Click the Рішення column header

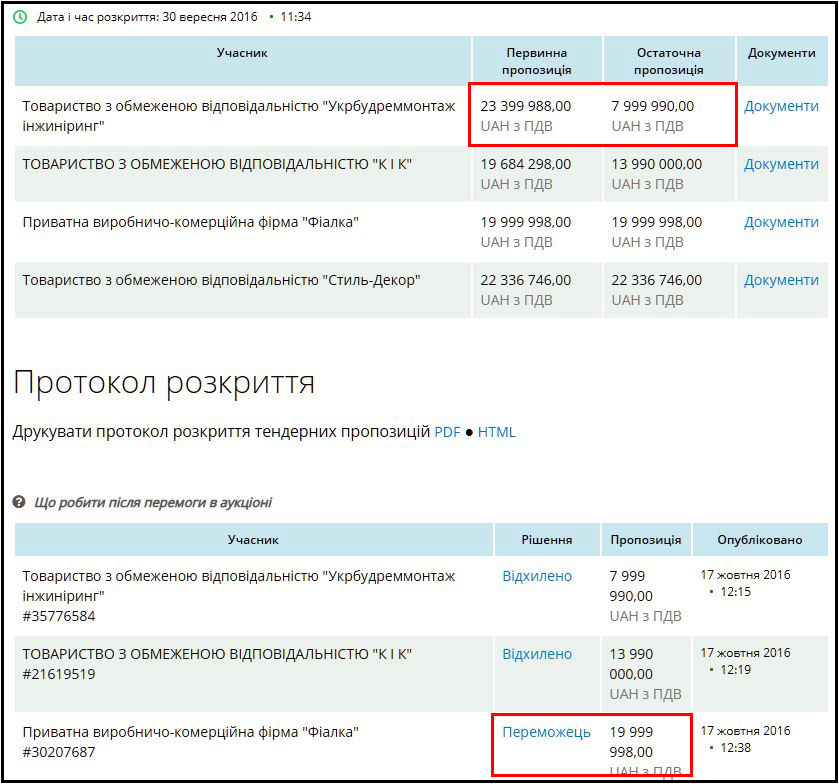[x=547, y=539]
